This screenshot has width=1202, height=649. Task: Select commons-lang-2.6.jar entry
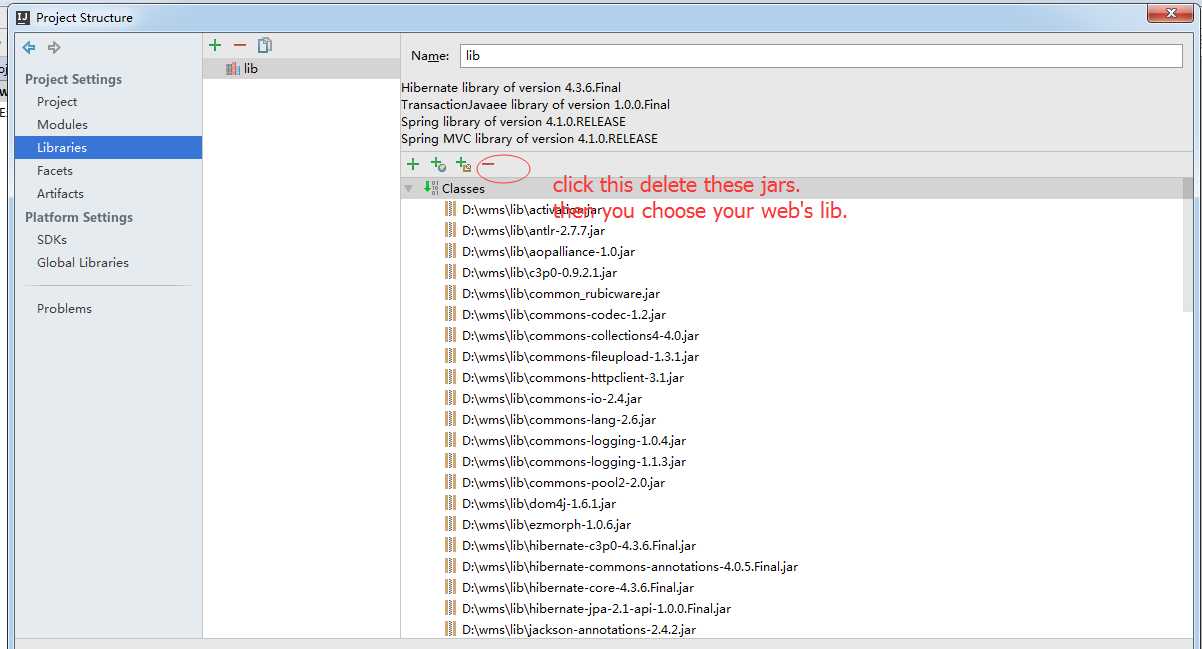click(x=559, y=419)
